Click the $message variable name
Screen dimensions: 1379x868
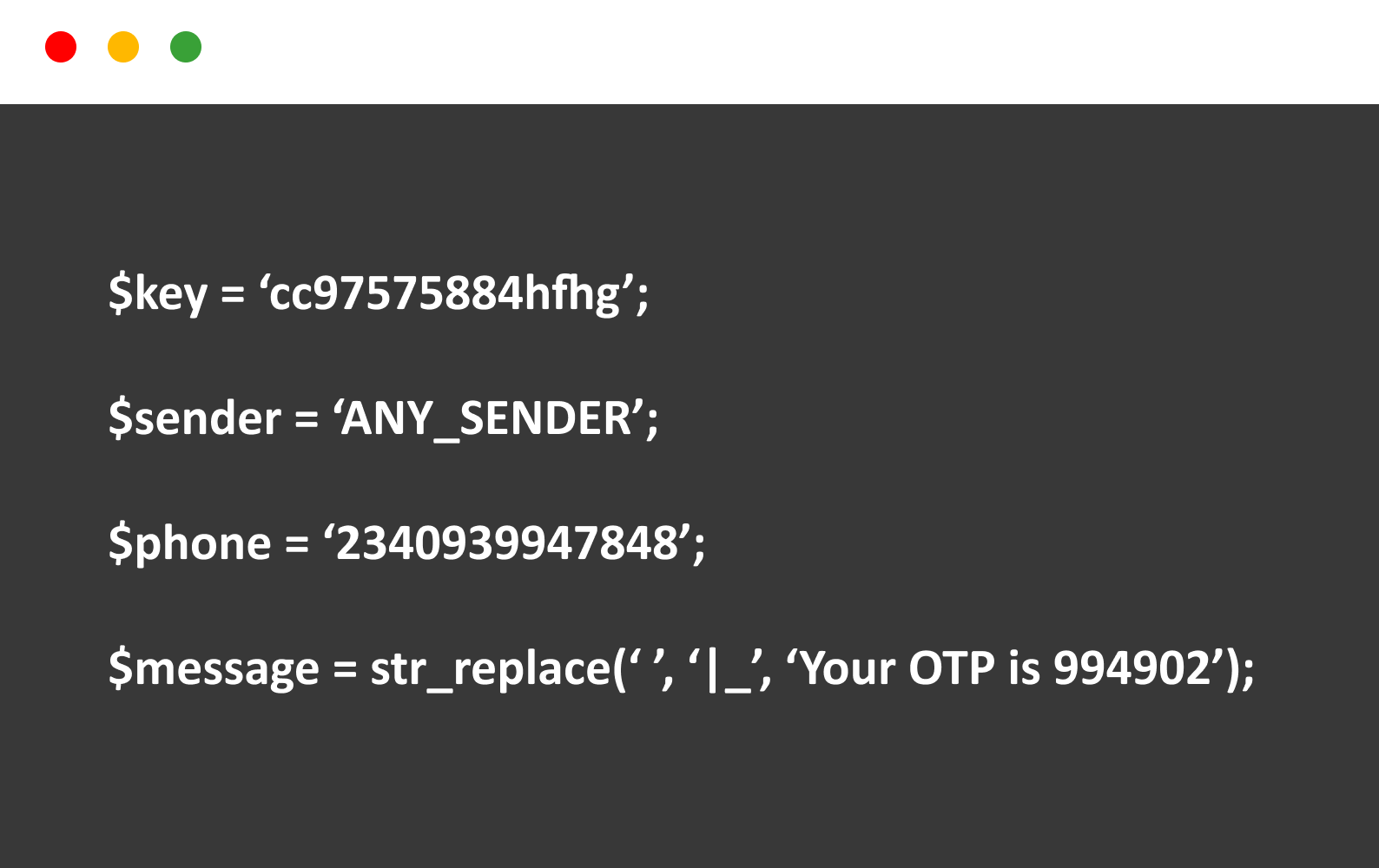pyautogui.click(x=214, y=668)
